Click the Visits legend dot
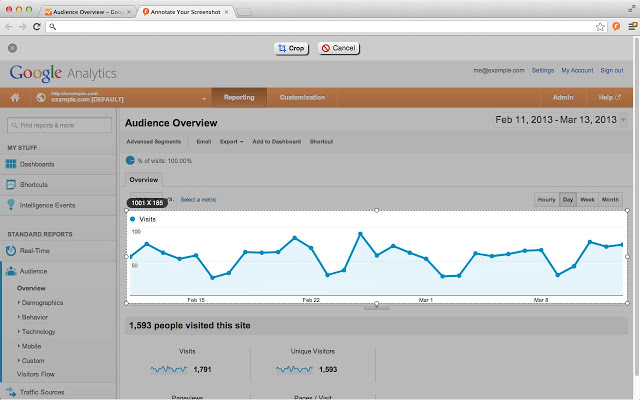This screenshot has width=640, height=400. click(x=132, y=219)
